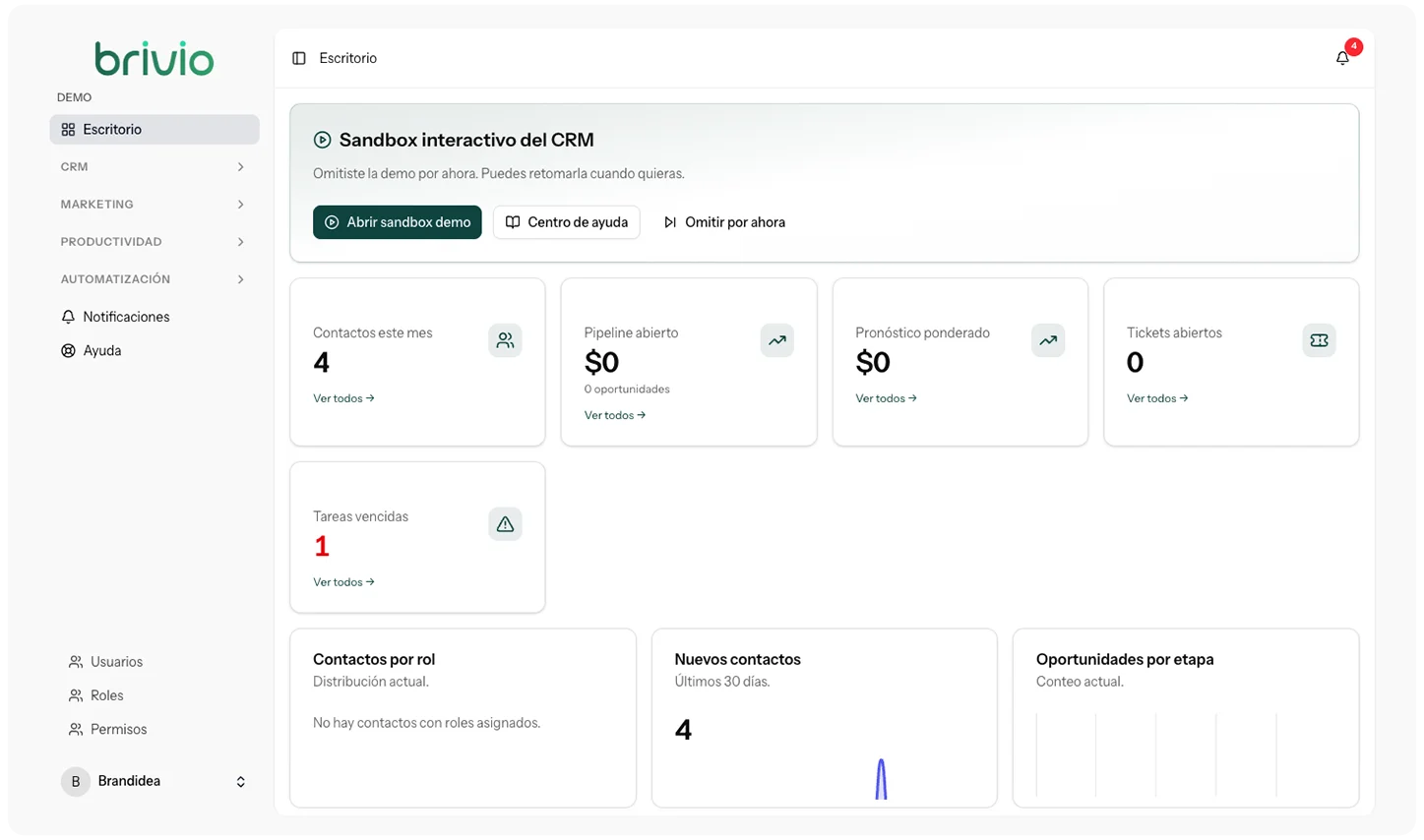Expand the Automatización sidebar section
Screen dimensions: 1424x840
[155, 279]
